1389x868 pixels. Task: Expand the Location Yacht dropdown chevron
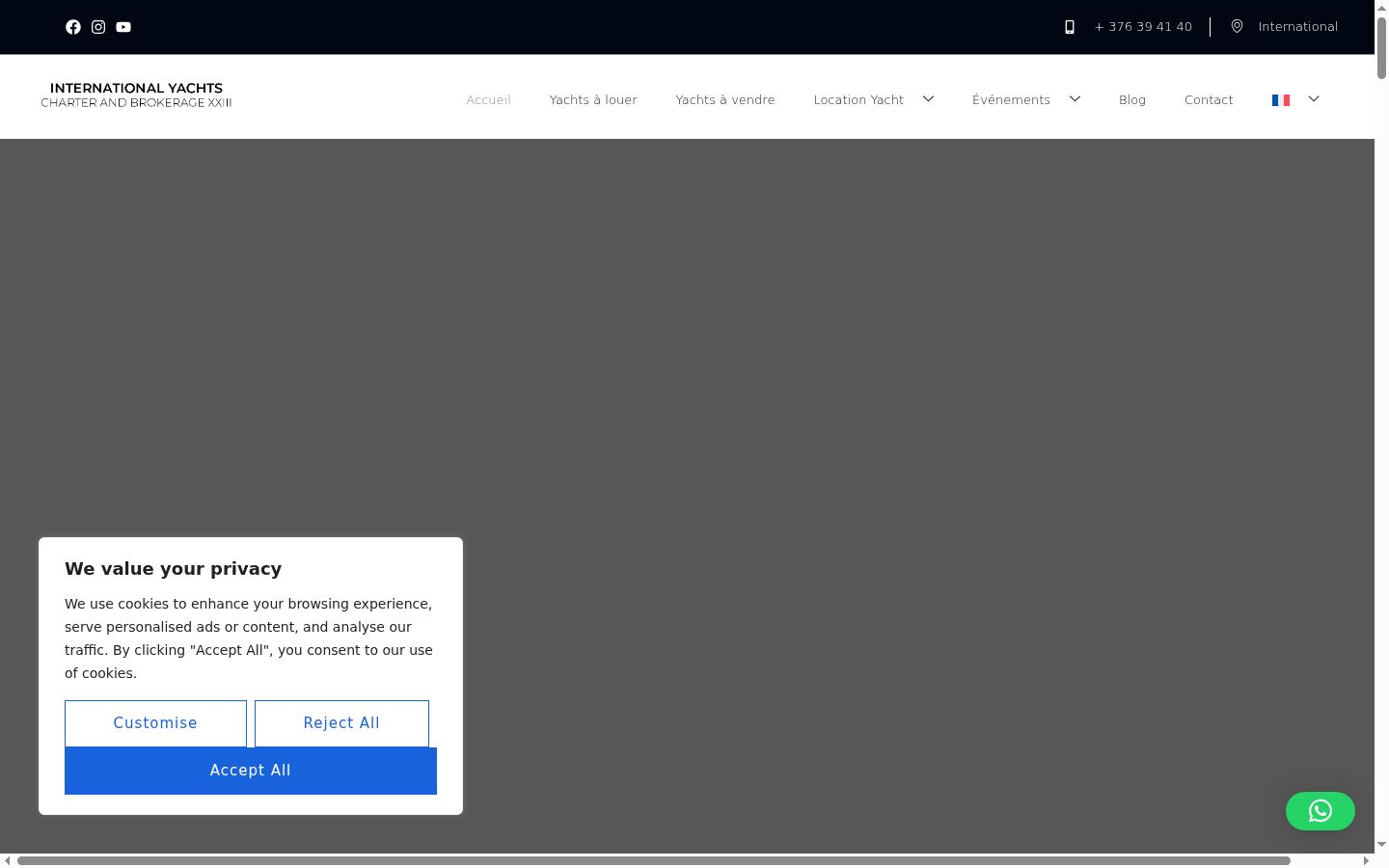(928, 98)
